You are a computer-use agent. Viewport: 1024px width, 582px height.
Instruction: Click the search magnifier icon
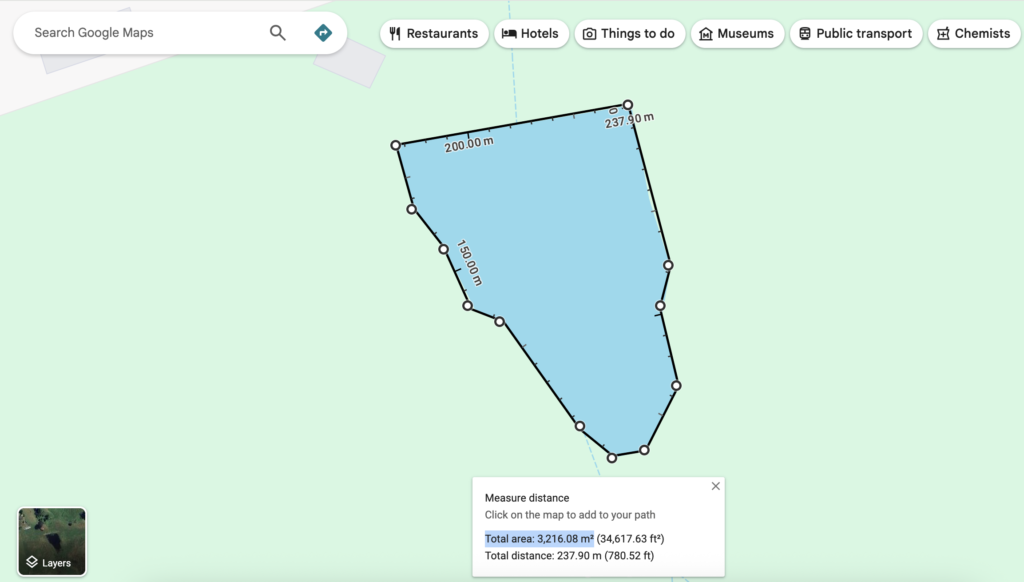(x=278, y=33)
